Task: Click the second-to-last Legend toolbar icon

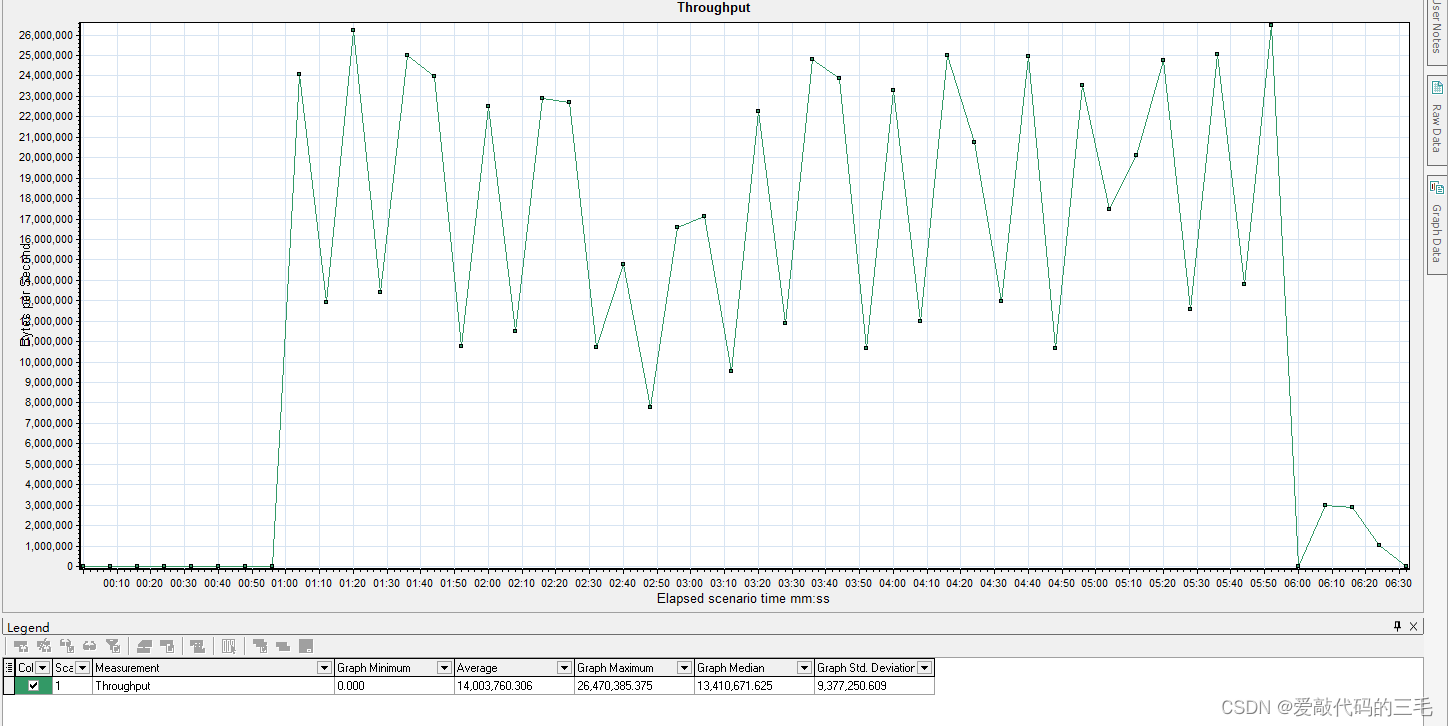Action: click(x=282, y=646)
